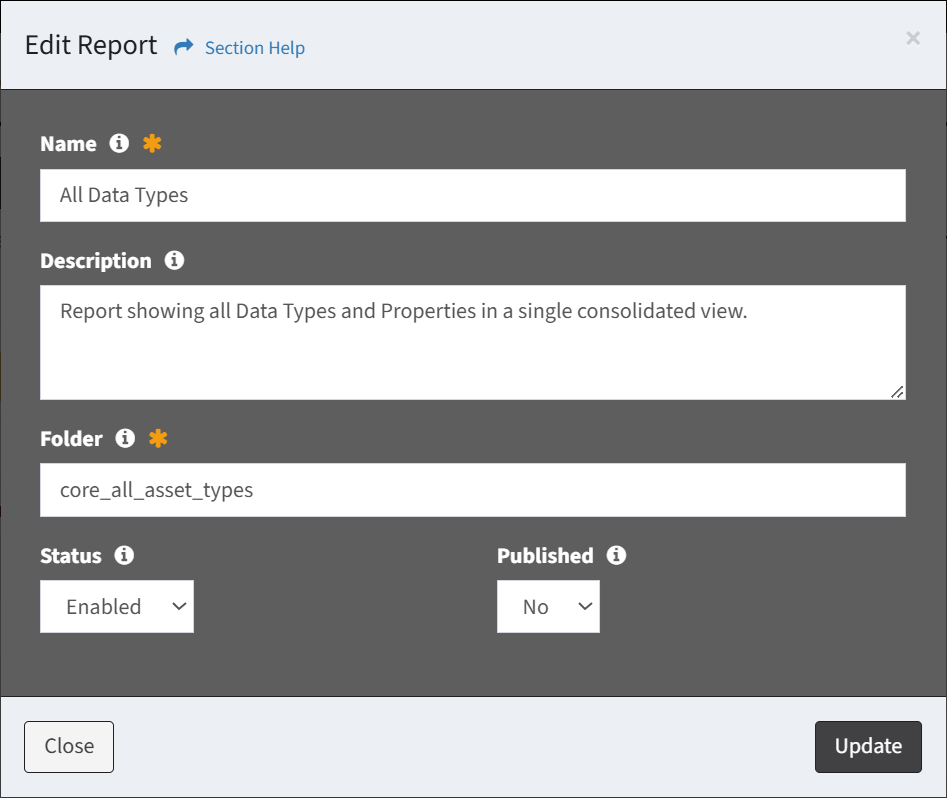Screen dimensions: 947x798
Task: Click inside the Description text area
Action: point(473,343)
